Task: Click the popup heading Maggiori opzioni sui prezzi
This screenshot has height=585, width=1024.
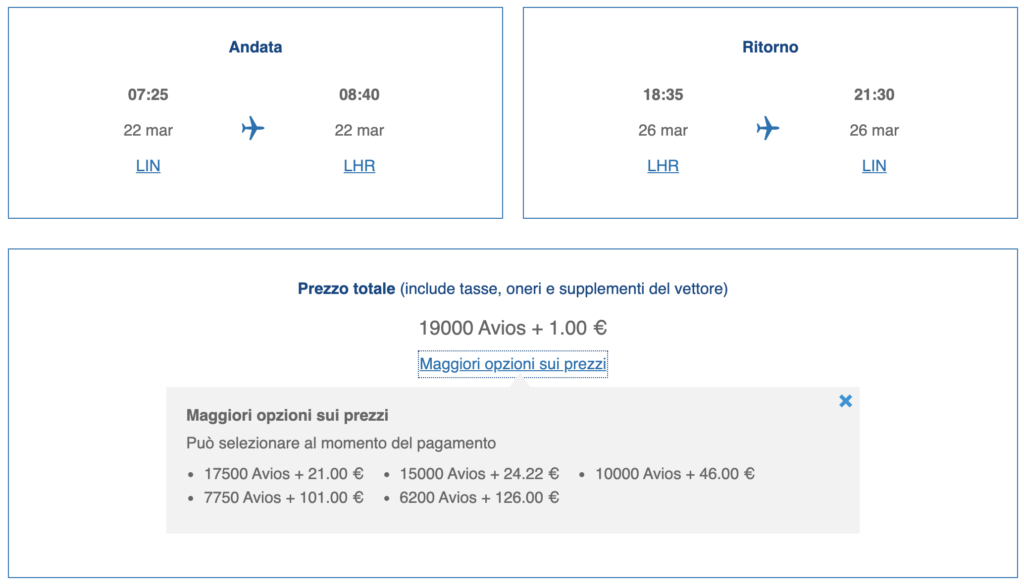Action: [287, 415]
